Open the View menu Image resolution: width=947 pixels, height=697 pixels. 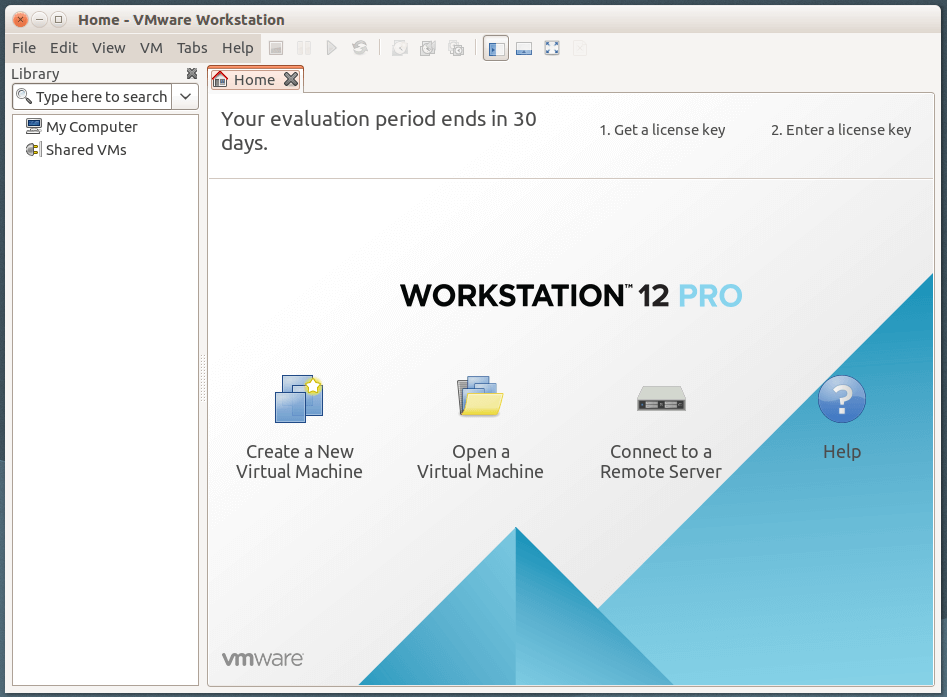pos(109,48)
